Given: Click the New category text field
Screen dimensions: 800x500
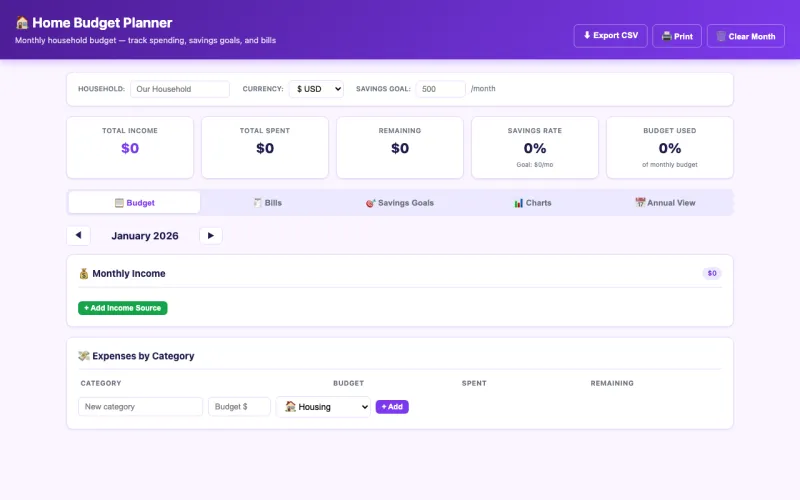Looking at the screenshot, I should [140, 407].
